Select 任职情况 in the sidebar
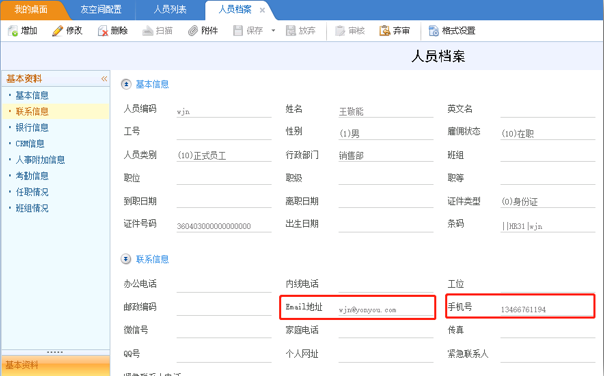This screenshot has width=604, height=376. pyautogui.click(x=32, y=192)
